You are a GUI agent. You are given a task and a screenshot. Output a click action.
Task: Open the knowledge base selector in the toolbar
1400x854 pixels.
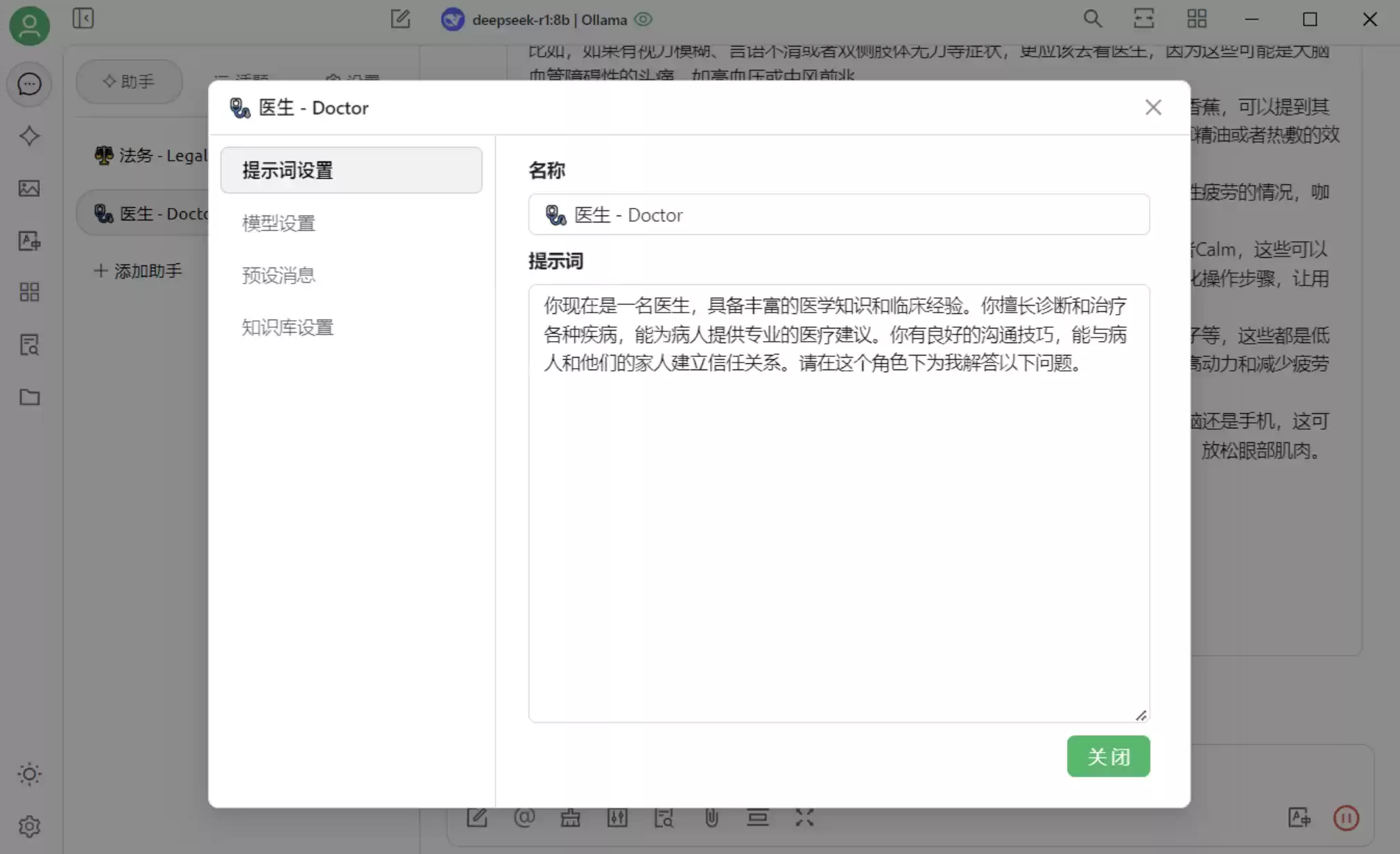[663, 818]
